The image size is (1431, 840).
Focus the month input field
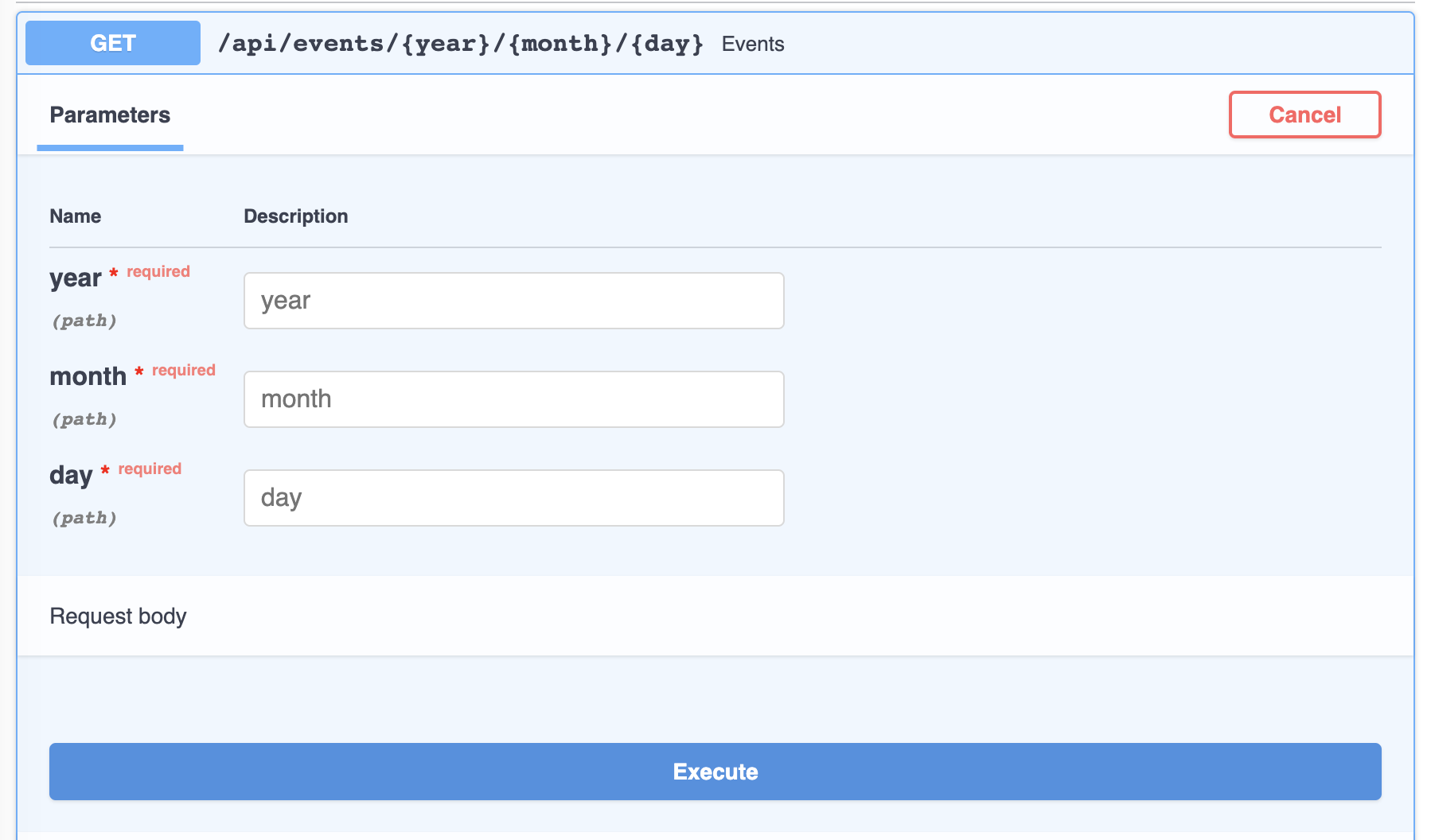pyautogui.click(x=513, y=399)
